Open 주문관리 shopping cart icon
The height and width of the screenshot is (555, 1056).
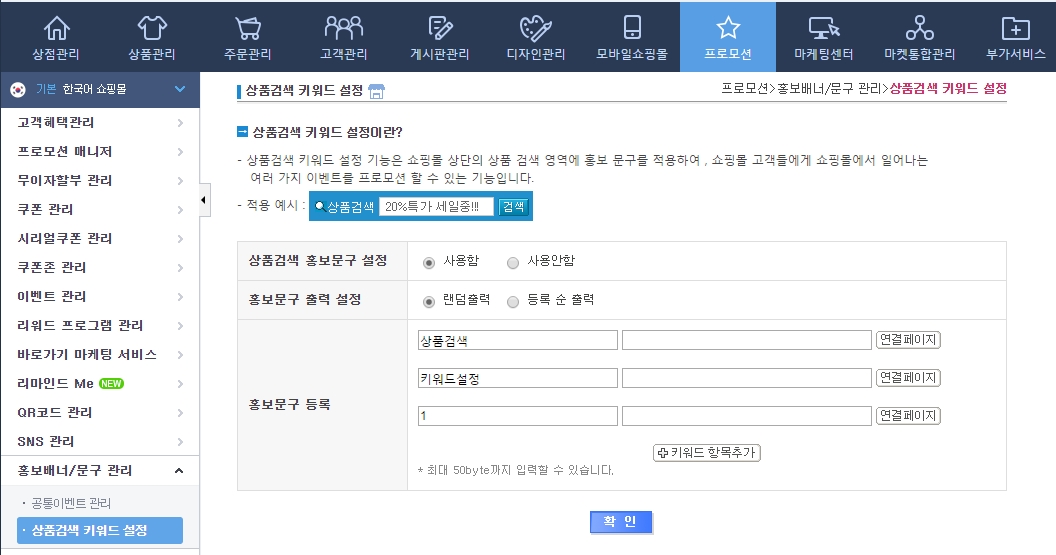tap(248, 29)
